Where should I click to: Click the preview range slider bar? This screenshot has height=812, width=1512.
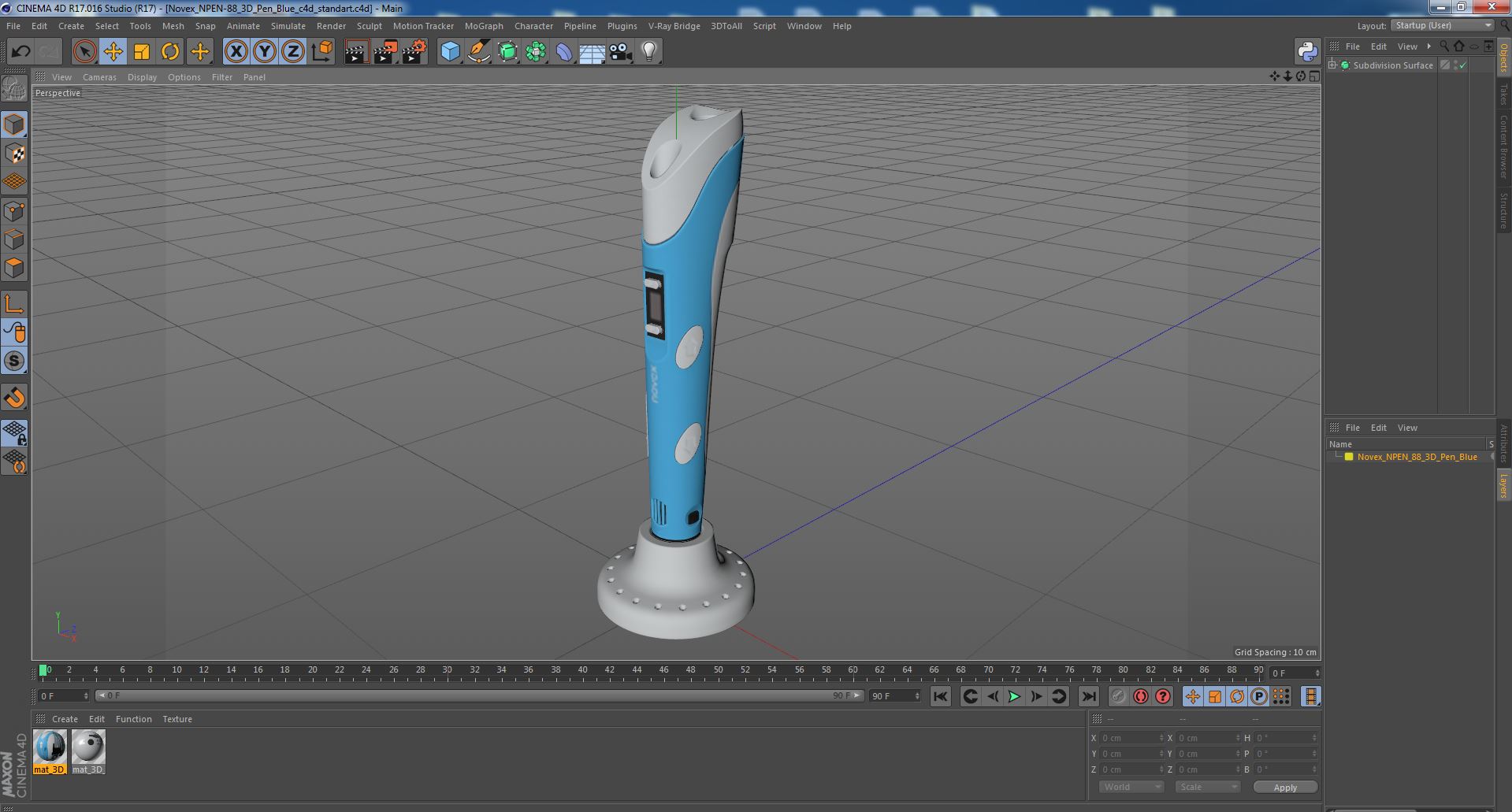[x=479, y=696]
